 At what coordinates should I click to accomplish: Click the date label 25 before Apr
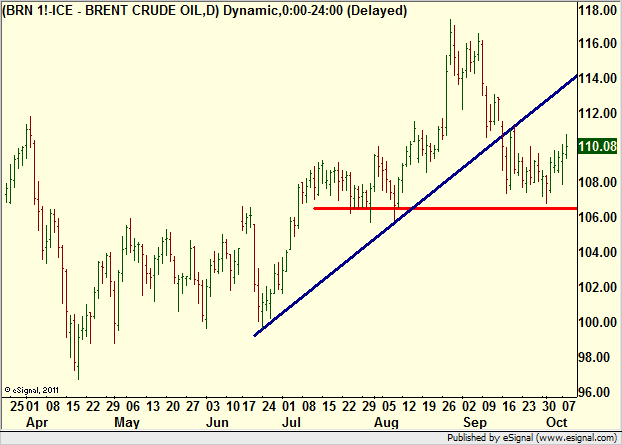17,406
